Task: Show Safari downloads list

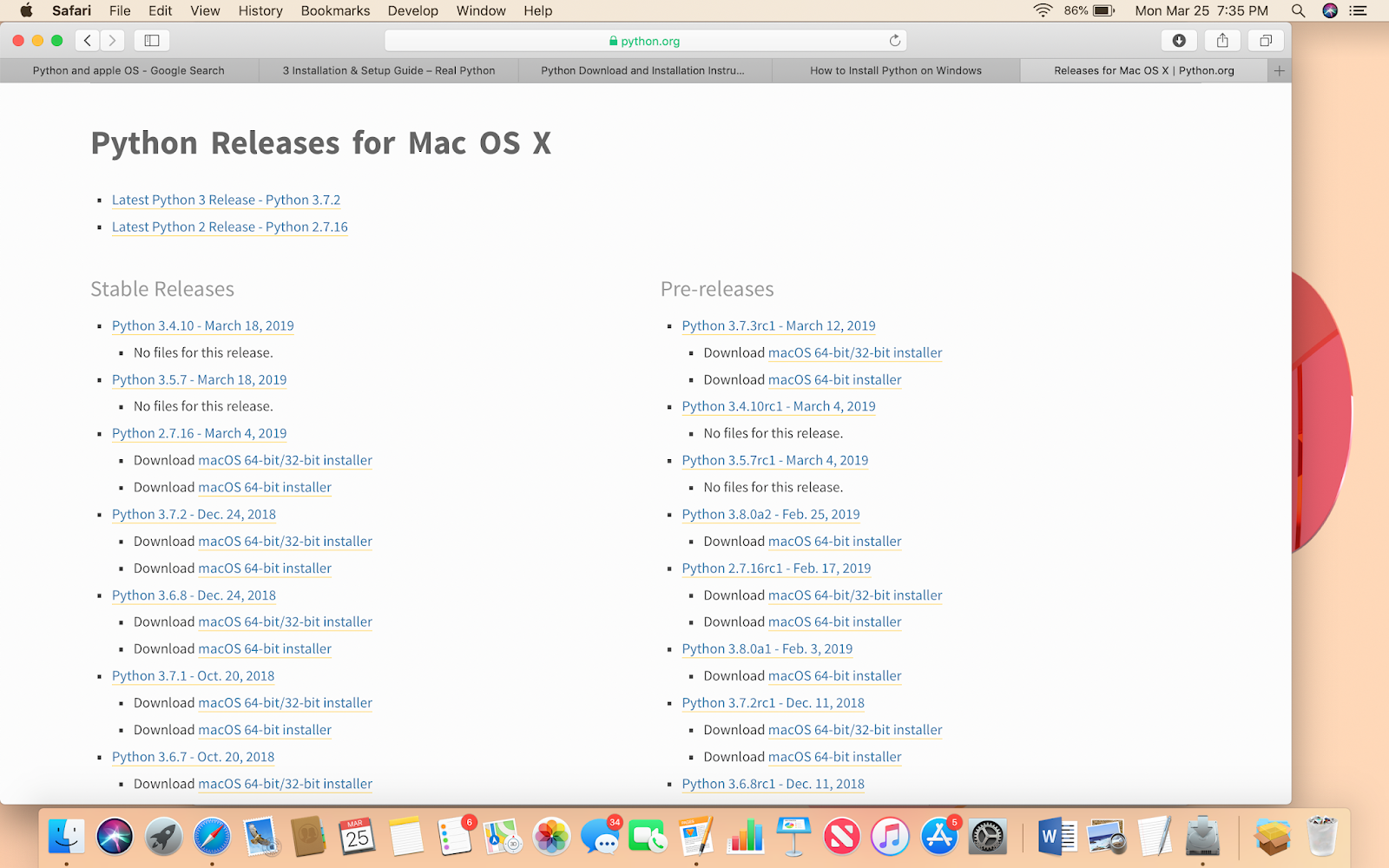Action: [x=1179, y=40]
